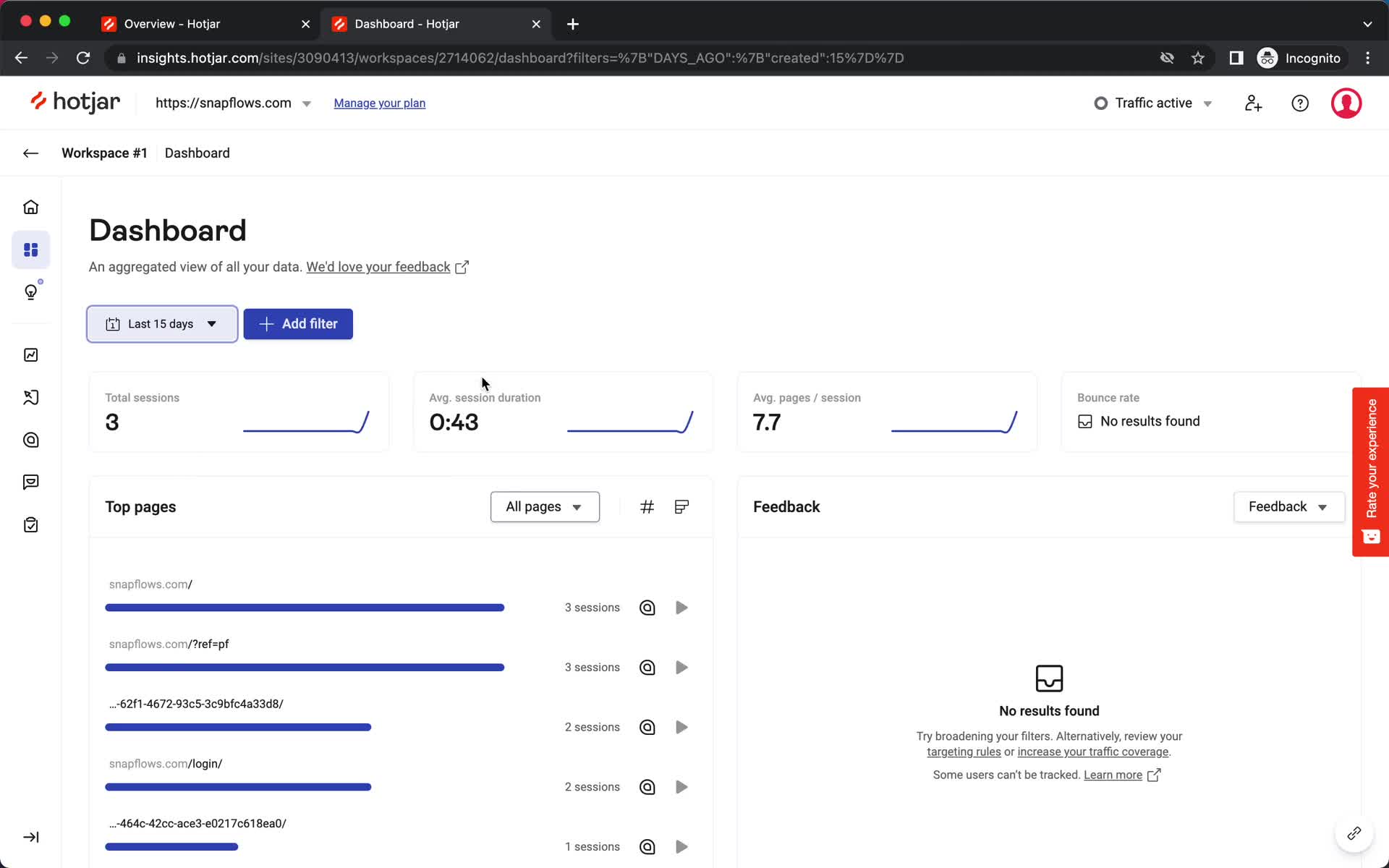Click the hotjar logo
The height and width of the screenshot is (868, 1389).
pyautogui.click(x=75, y=103)
